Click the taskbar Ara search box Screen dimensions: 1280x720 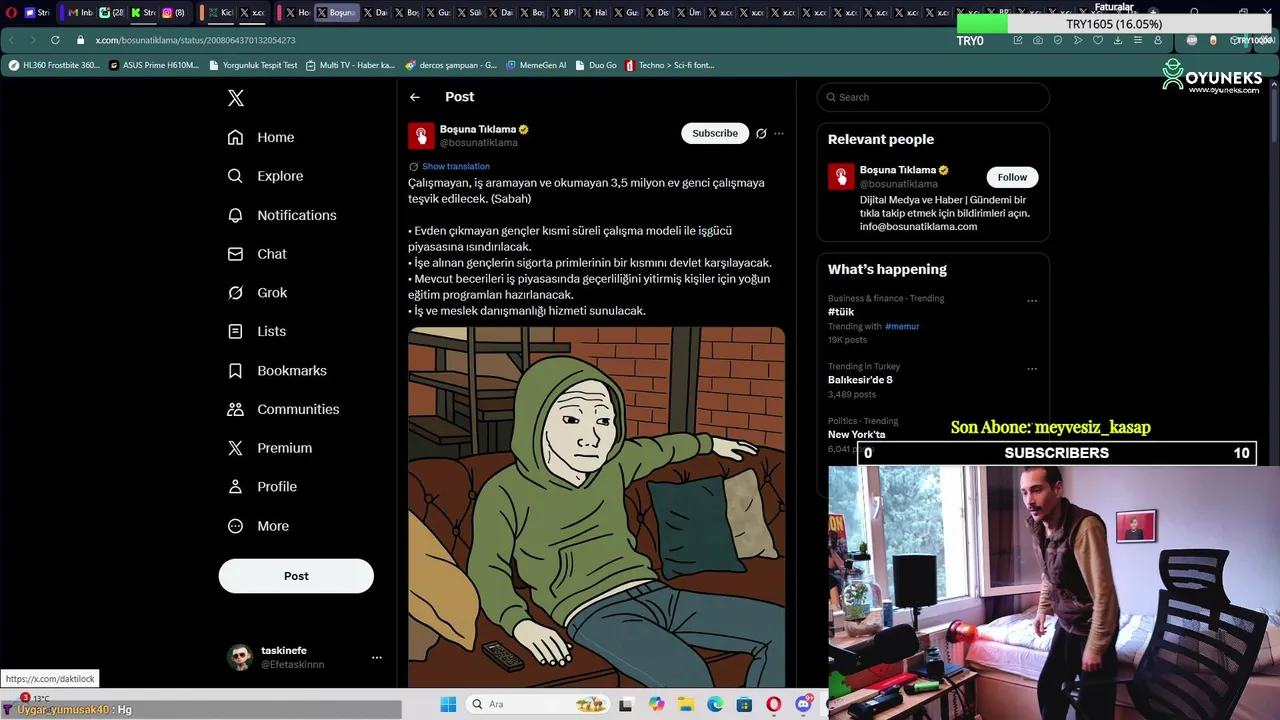point(539,704)
